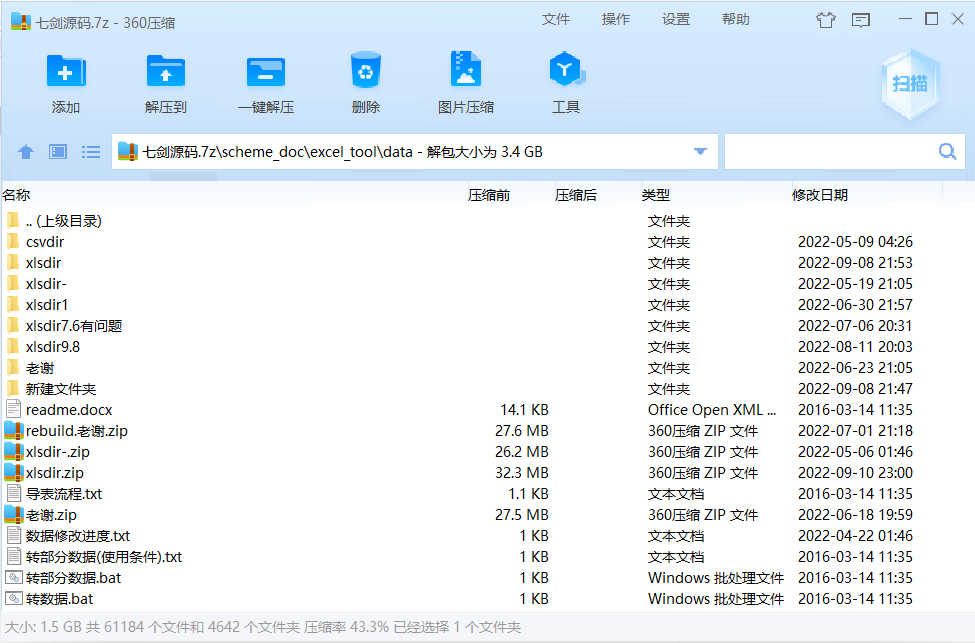This screenshot has height=643, width=975.
Task: Close the 360压缩 window
Action: tap(958, 19)
